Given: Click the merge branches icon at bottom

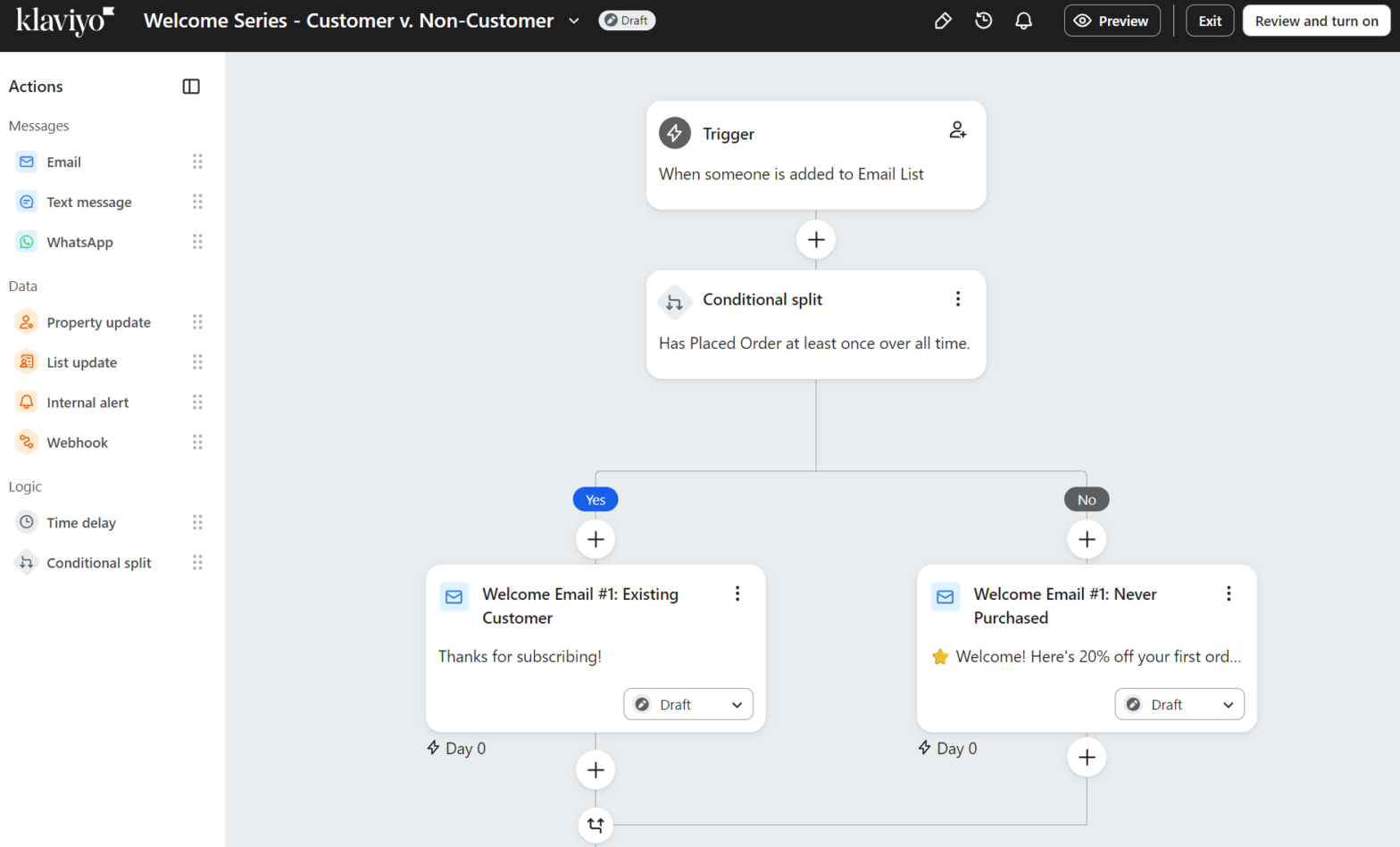Looking at the screenshot, I should 596,826.
